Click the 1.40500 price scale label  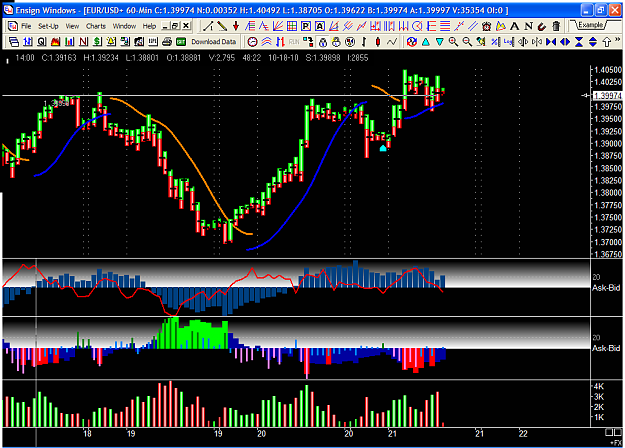click(x=608, y=70)
